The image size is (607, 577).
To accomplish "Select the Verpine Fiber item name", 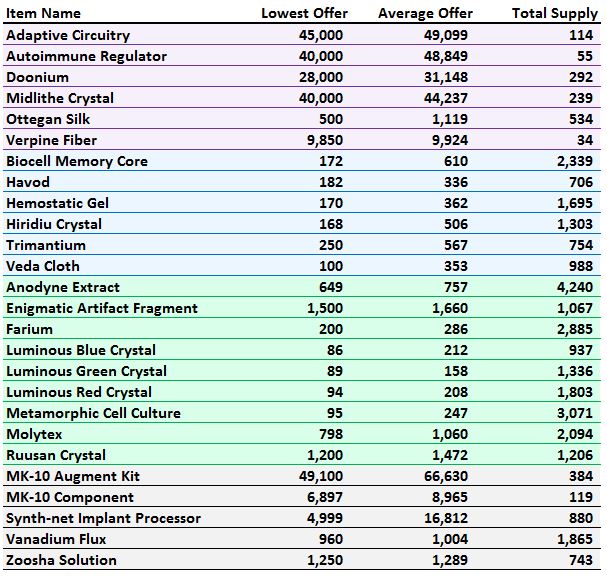I will pos(52,140).
